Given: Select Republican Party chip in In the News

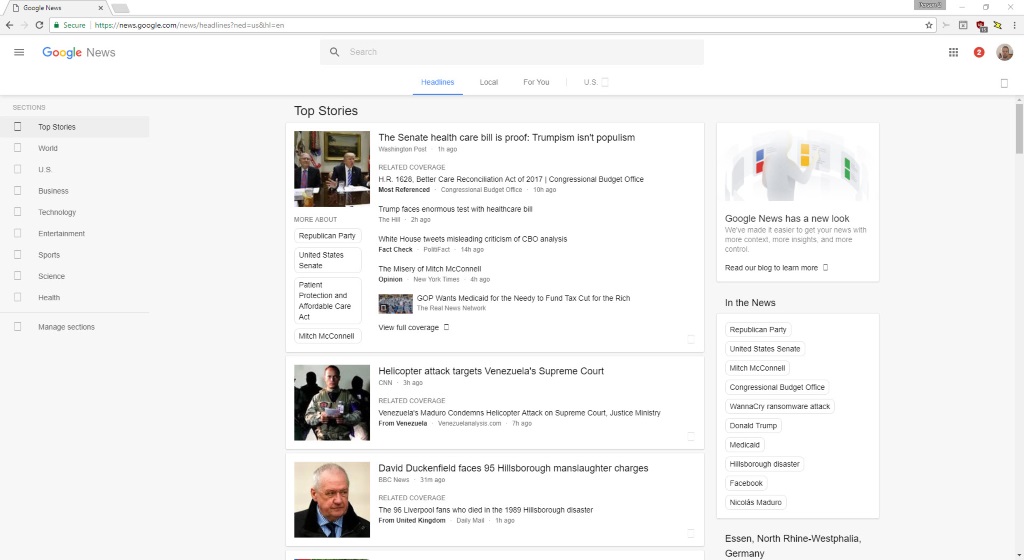Looking at the screenshot, I should pos(758,330).
